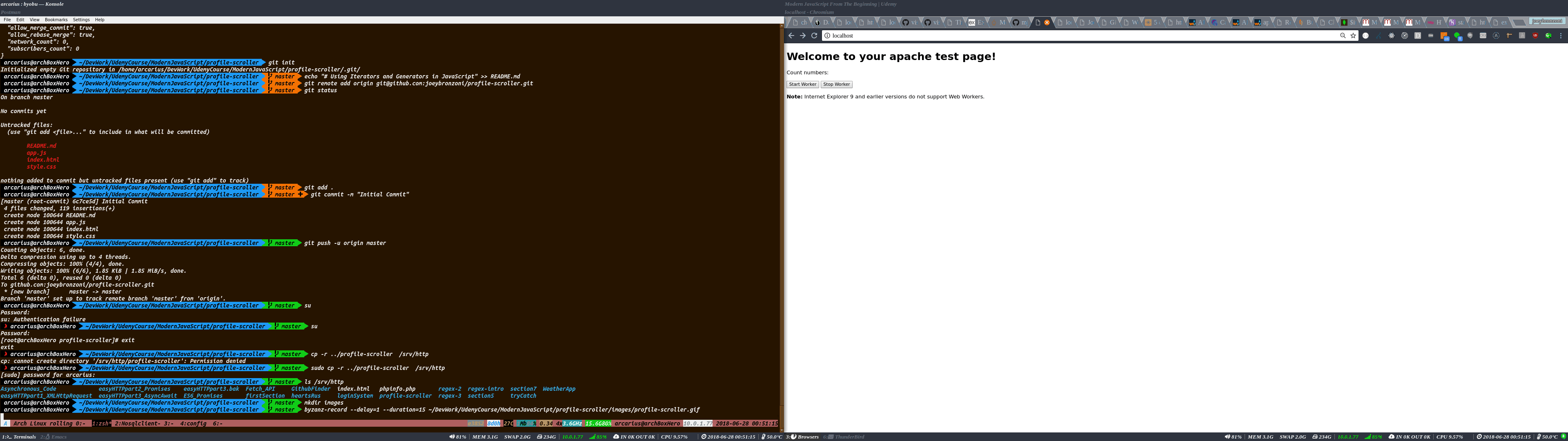This screenshot has width=1568, height=441.
Task: Open the zoom magnifier in address bar
Action: pos(1343,36)
